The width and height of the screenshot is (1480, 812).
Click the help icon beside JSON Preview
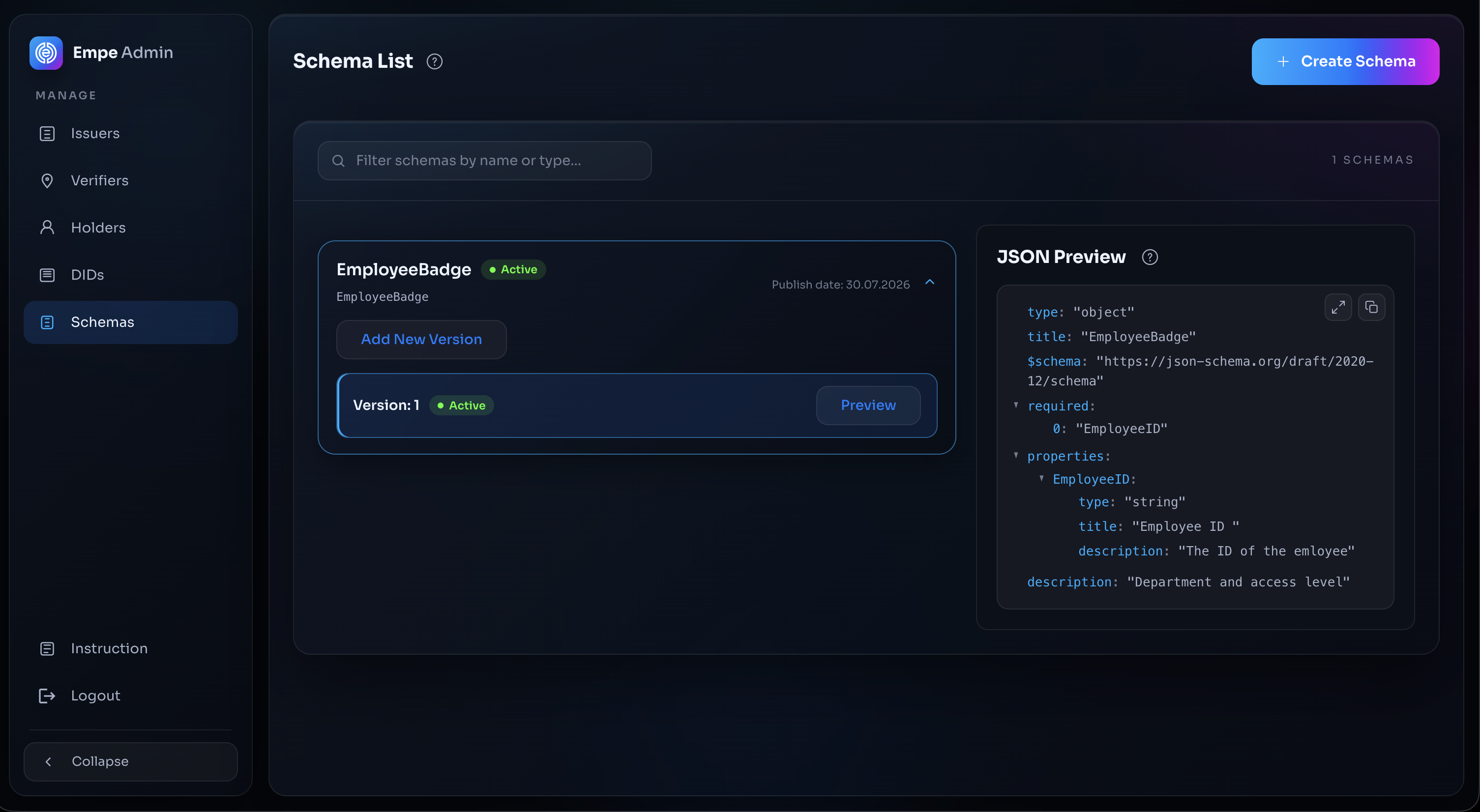[x=1150, y=257]
